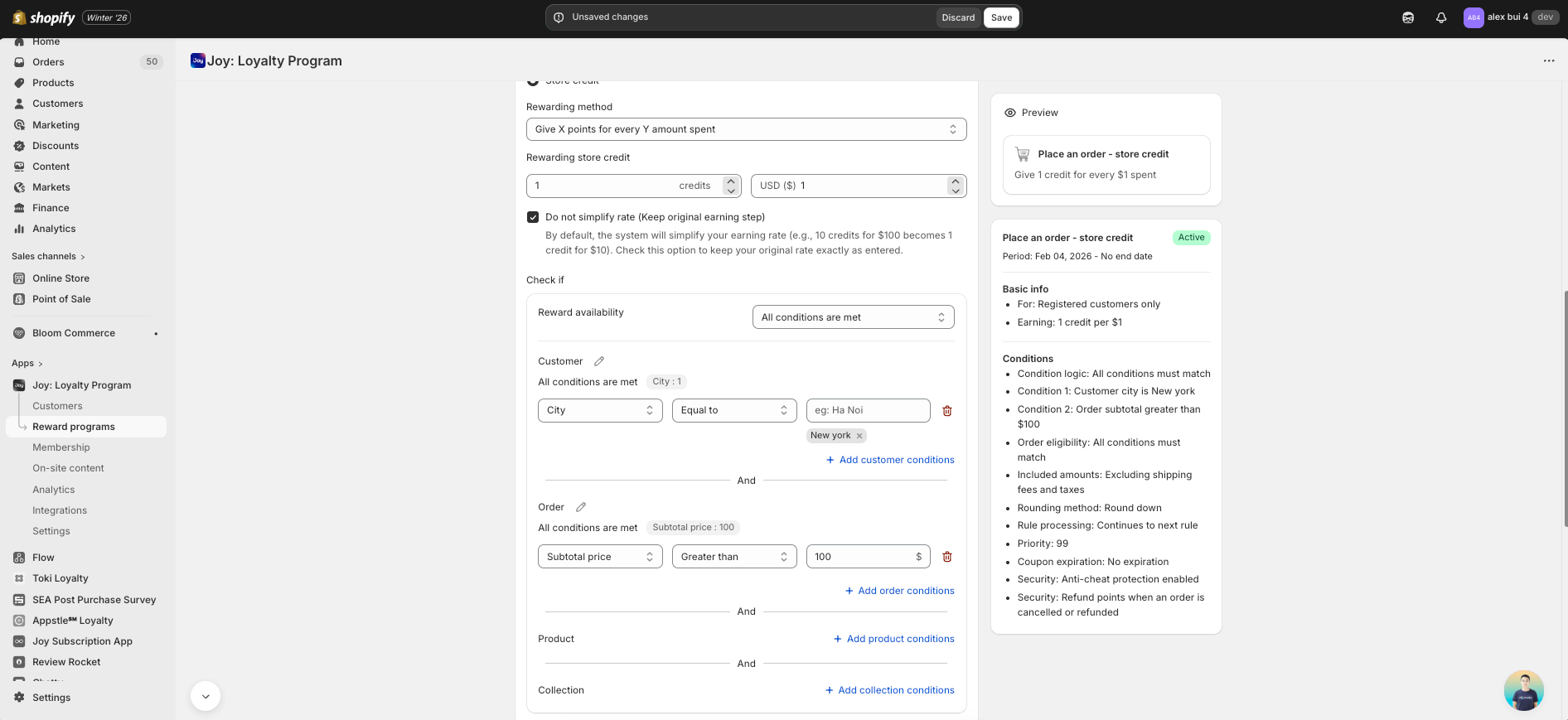This screenshot has width=1568, height=720.
Task: Open the three-dot menu for Joy app
Action: [x=1548, y=60]
